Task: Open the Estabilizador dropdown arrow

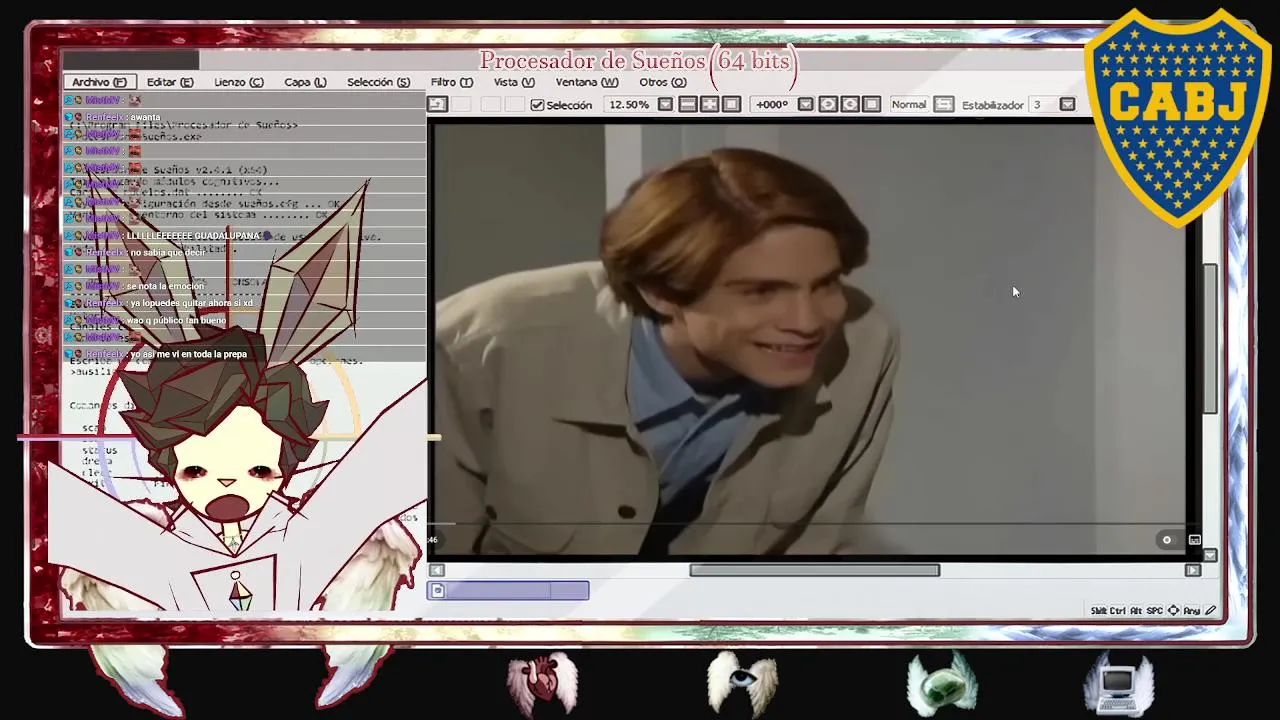Action: point(1067,105)
